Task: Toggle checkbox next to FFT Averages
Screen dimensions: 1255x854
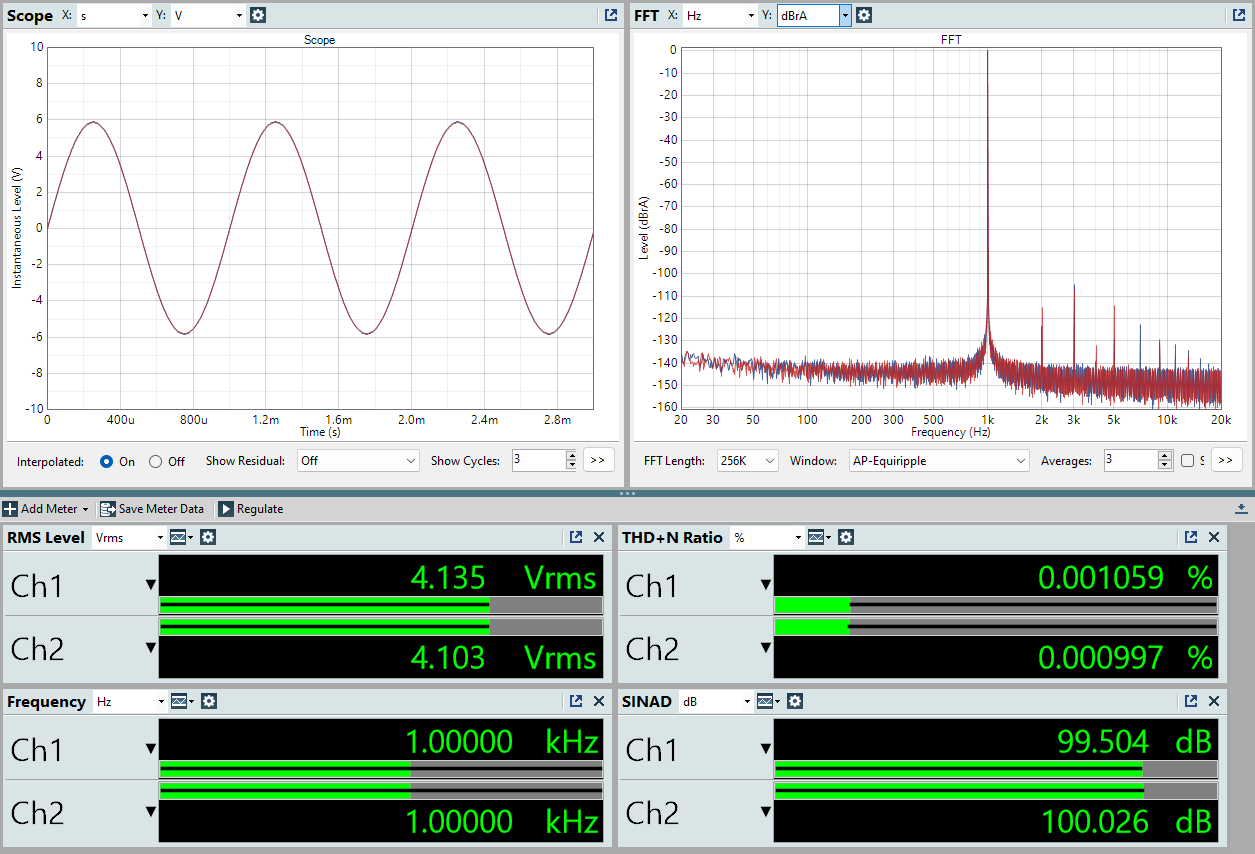Action: (x=1187, y=461)
